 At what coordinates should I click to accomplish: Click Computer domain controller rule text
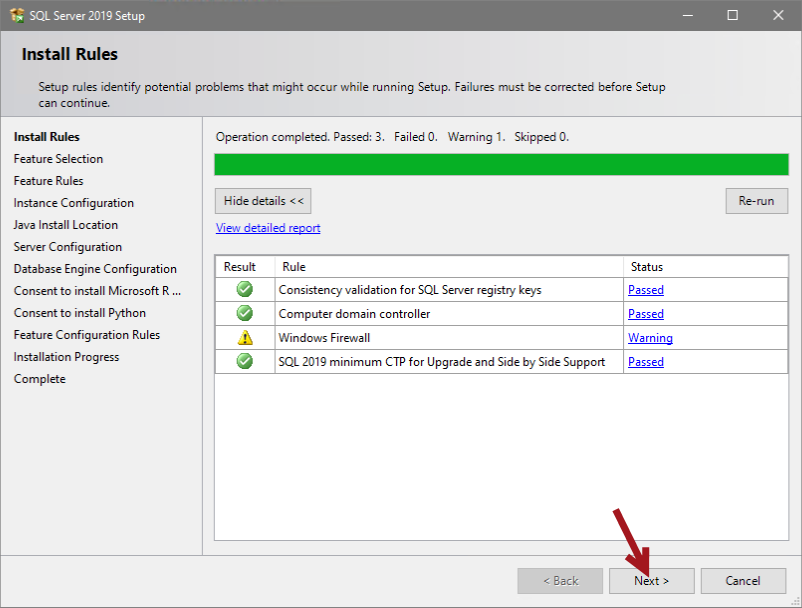tap(354, 314)
